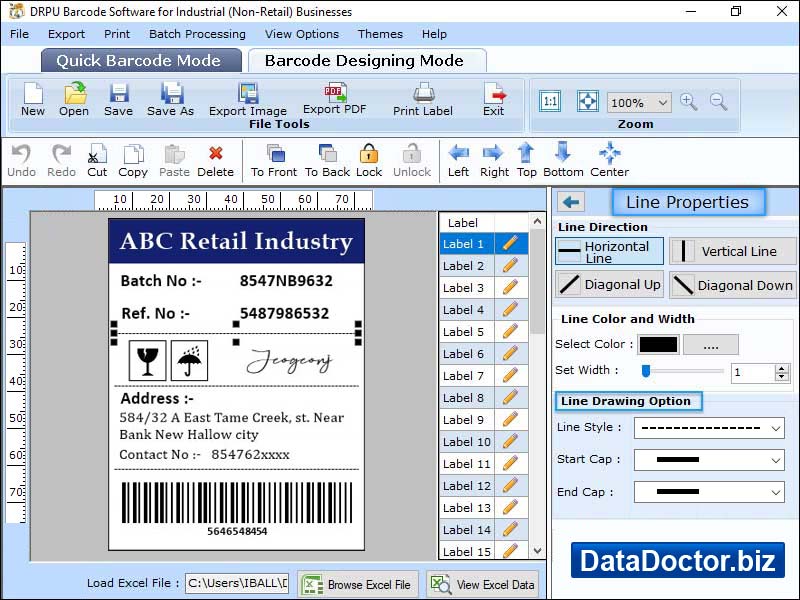800x600 pixels.
Task: Open the Start Cap dropdown
Action: tap(776, 460)
